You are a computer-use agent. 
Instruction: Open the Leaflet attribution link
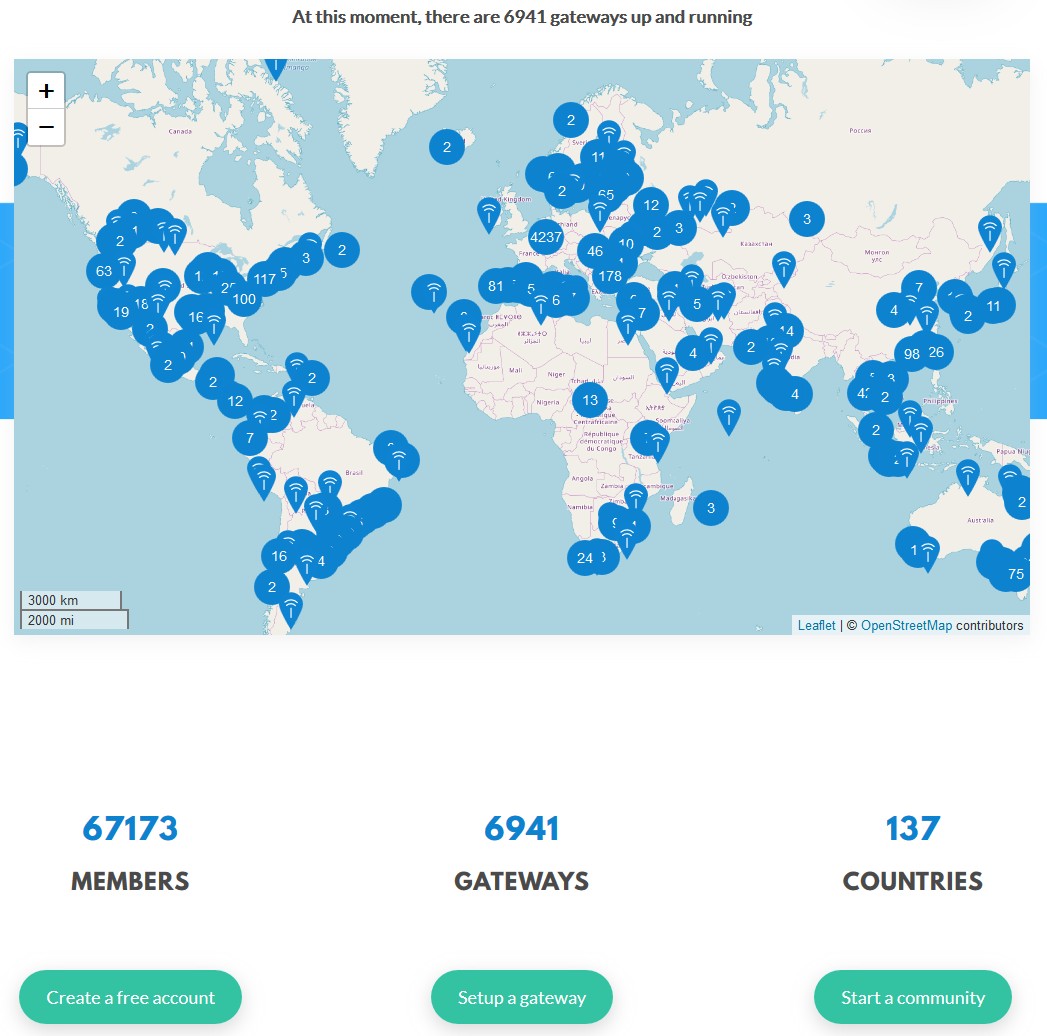(x=816, y=626)
